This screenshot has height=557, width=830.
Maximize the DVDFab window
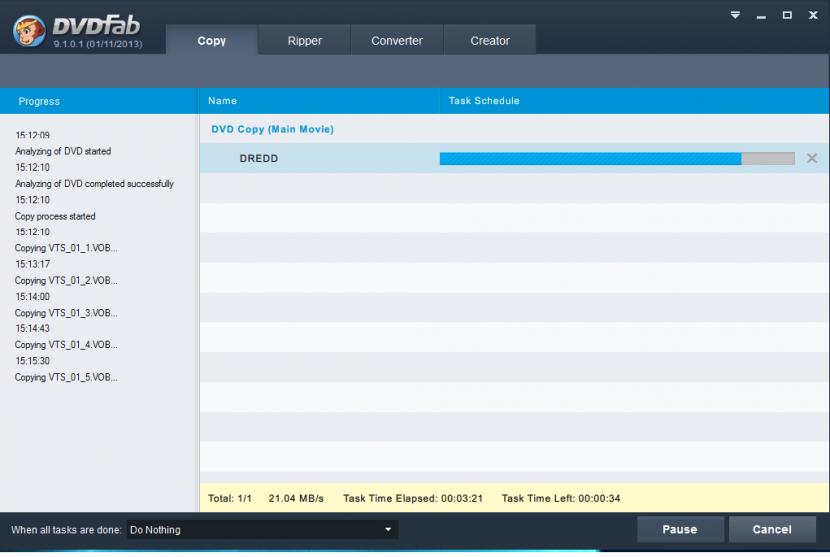pyautogui.click(x=787, y=15)
